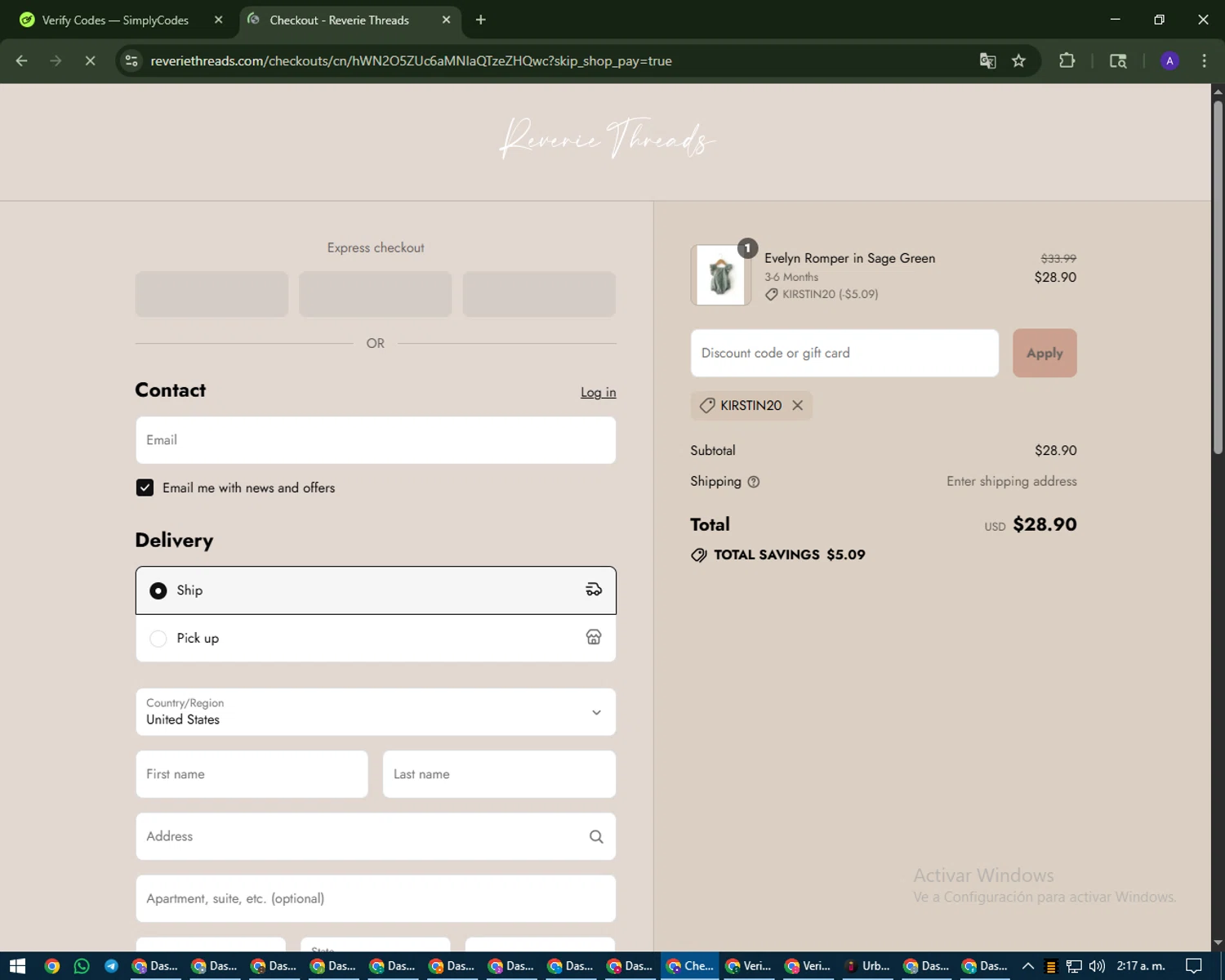Click the 3-6 Months size text

(791, 277)
